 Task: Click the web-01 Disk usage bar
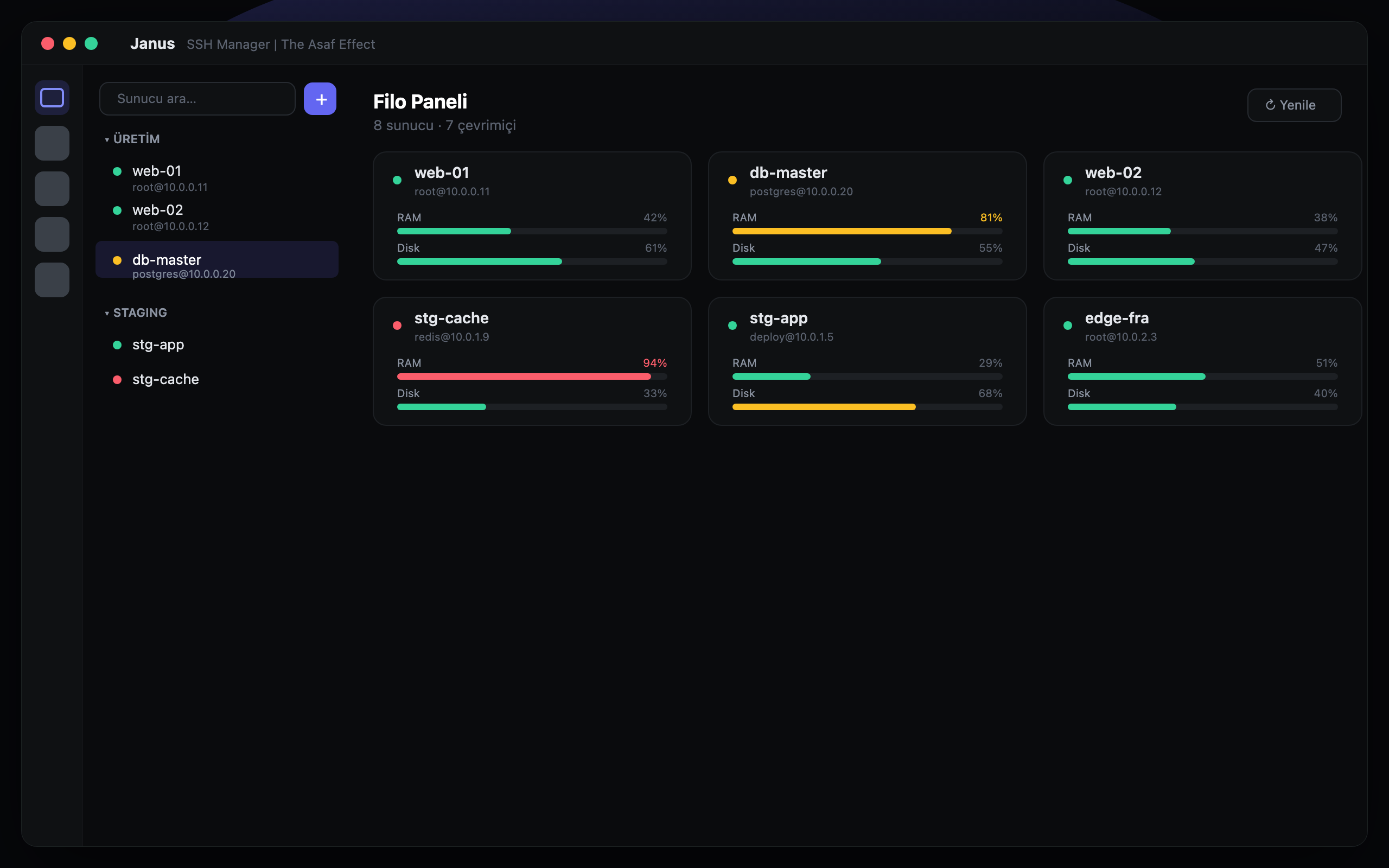pos(532,262)
